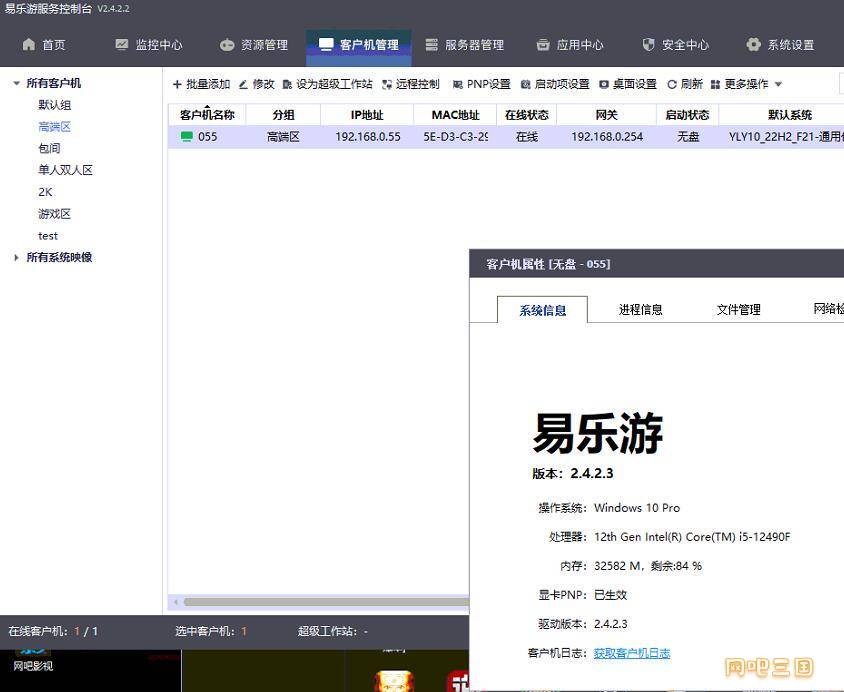Expand the 所有系统映像 tree arrow

[x=16, y=258]
